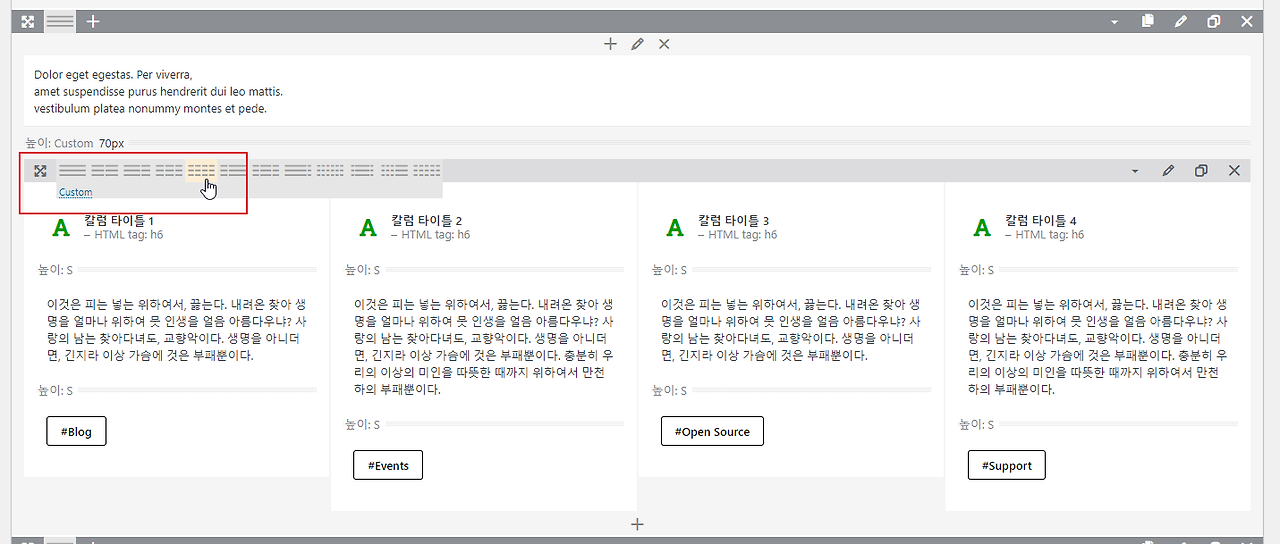Image resolution: width=1280 pixels, height=544 pixels.
Task: Click the move handle on the top row bar
Action: [28, 21]
